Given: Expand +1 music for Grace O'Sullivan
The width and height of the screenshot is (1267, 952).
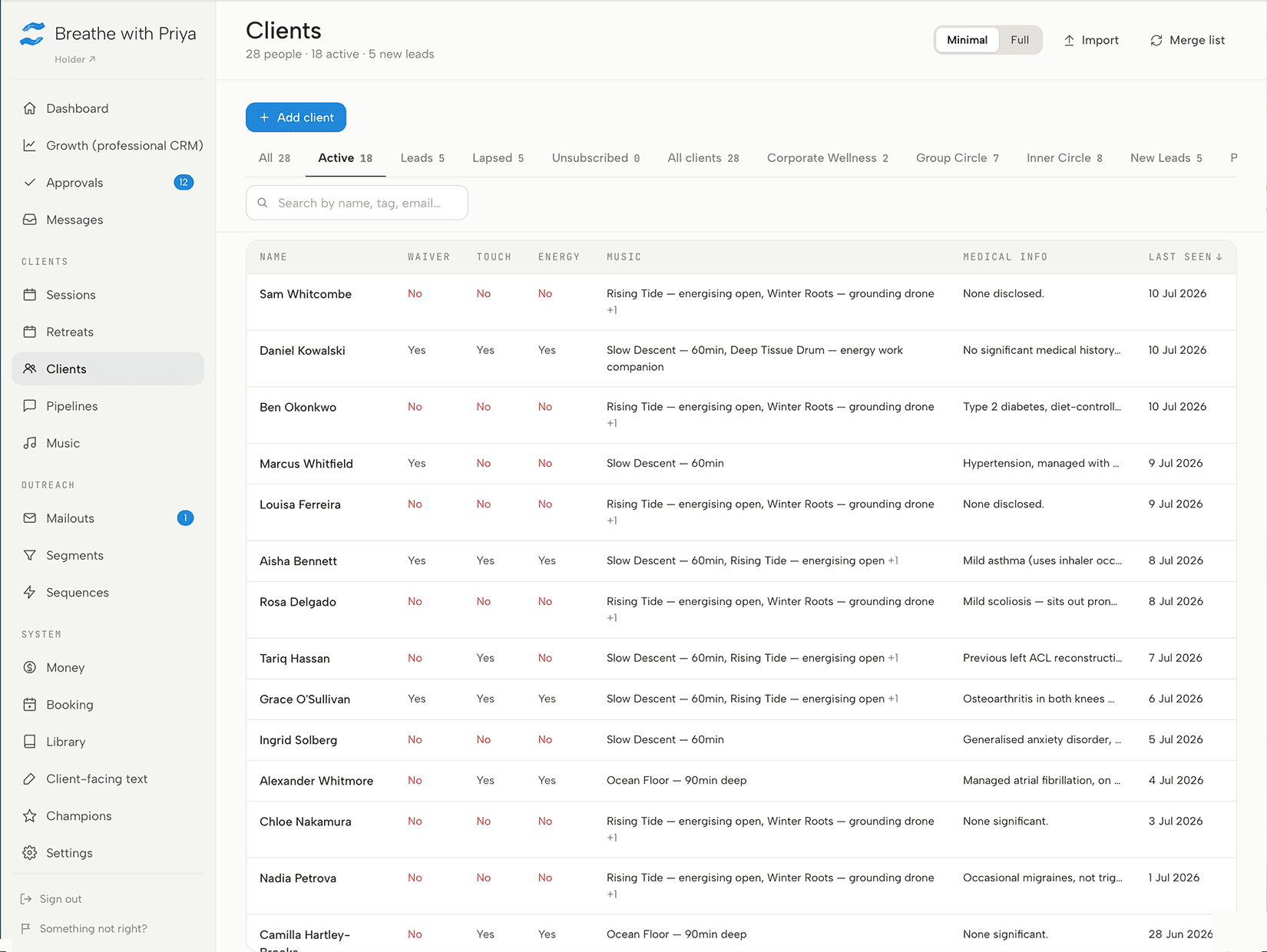Looking at the screenshot, I should point(893,699).
